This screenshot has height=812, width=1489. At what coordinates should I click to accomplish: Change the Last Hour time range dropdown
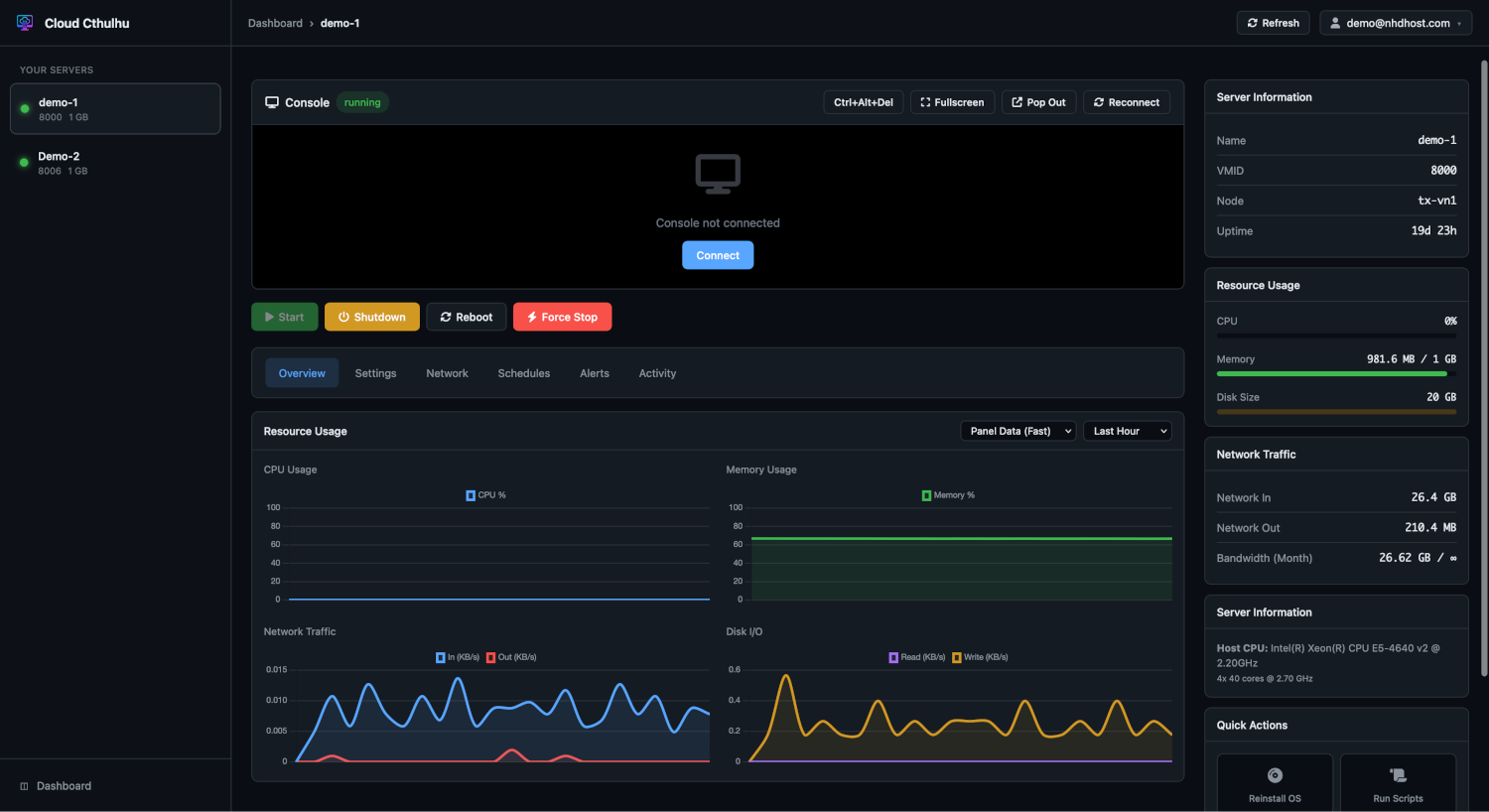[x=1127, y=431]
